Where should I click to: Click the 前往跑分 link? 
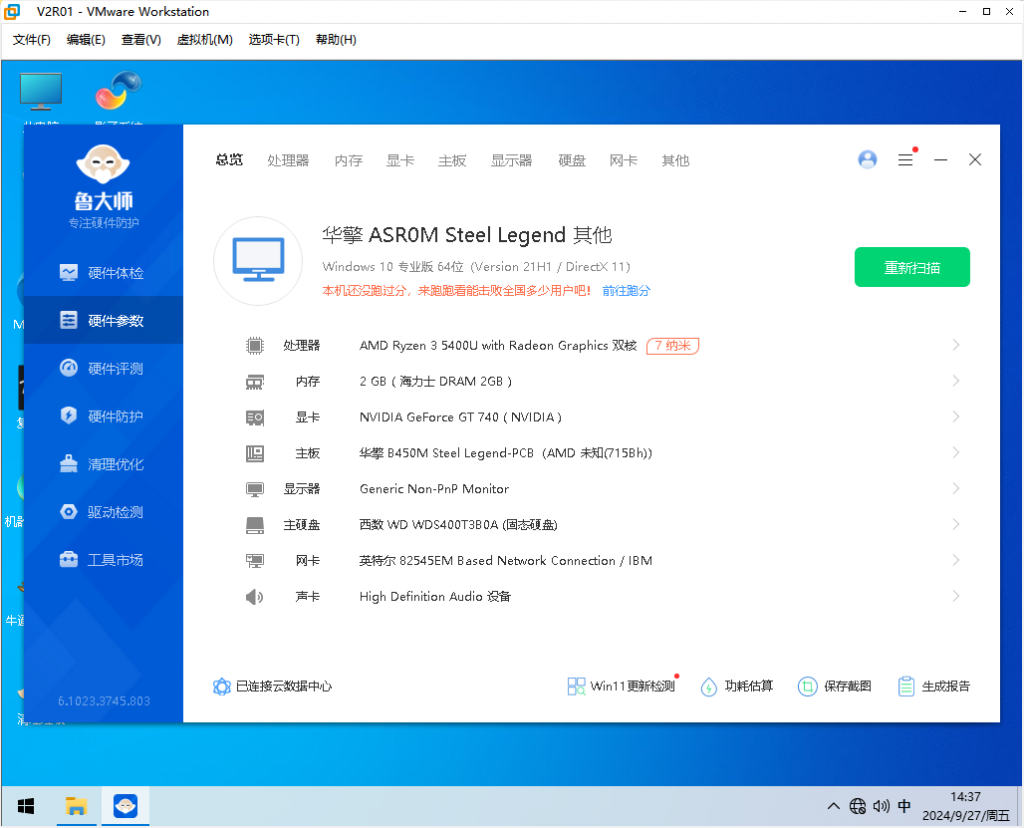(626, 291)
